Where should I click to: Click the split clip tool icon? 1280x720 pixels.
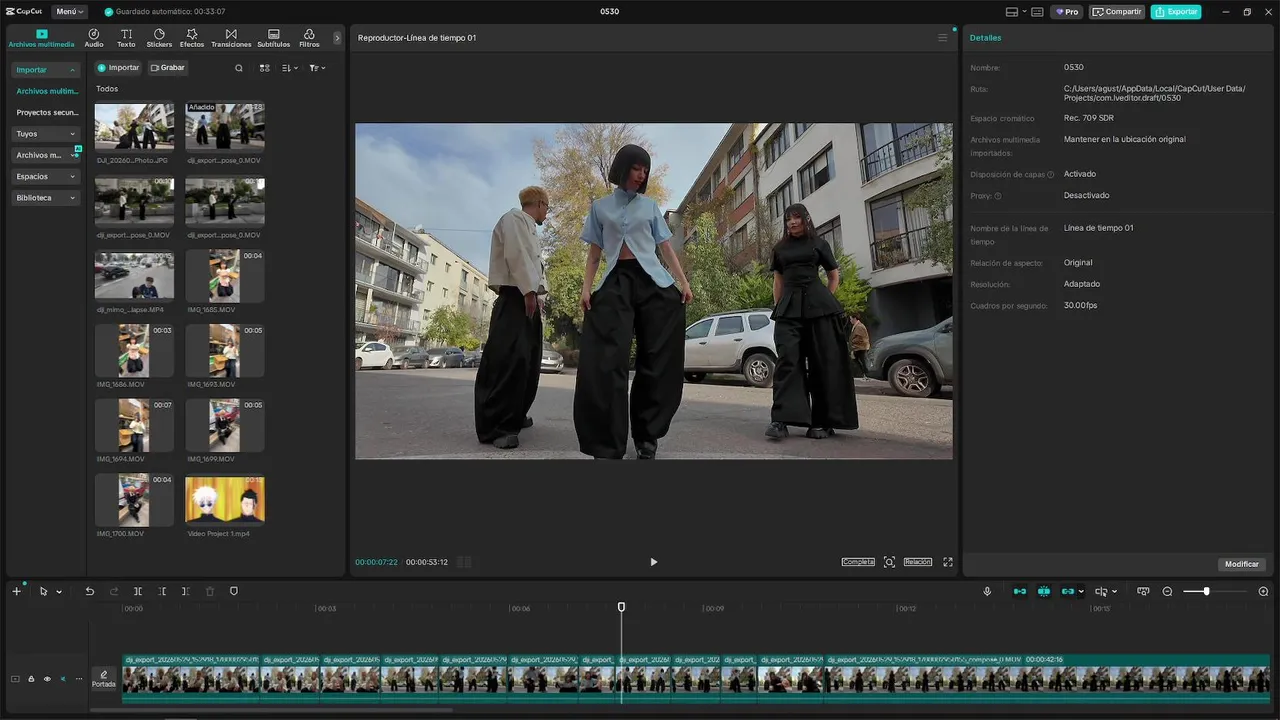(138, 591)
